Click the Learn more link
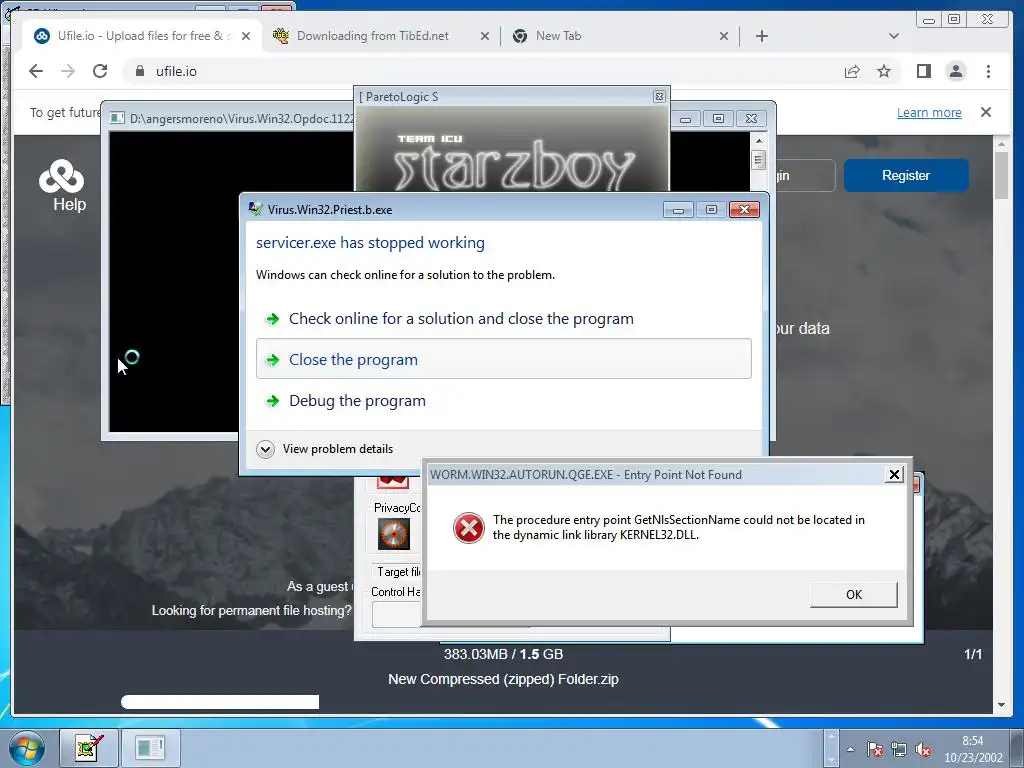Viewport: 1024px width, 768px height. [x=929, y=112]
